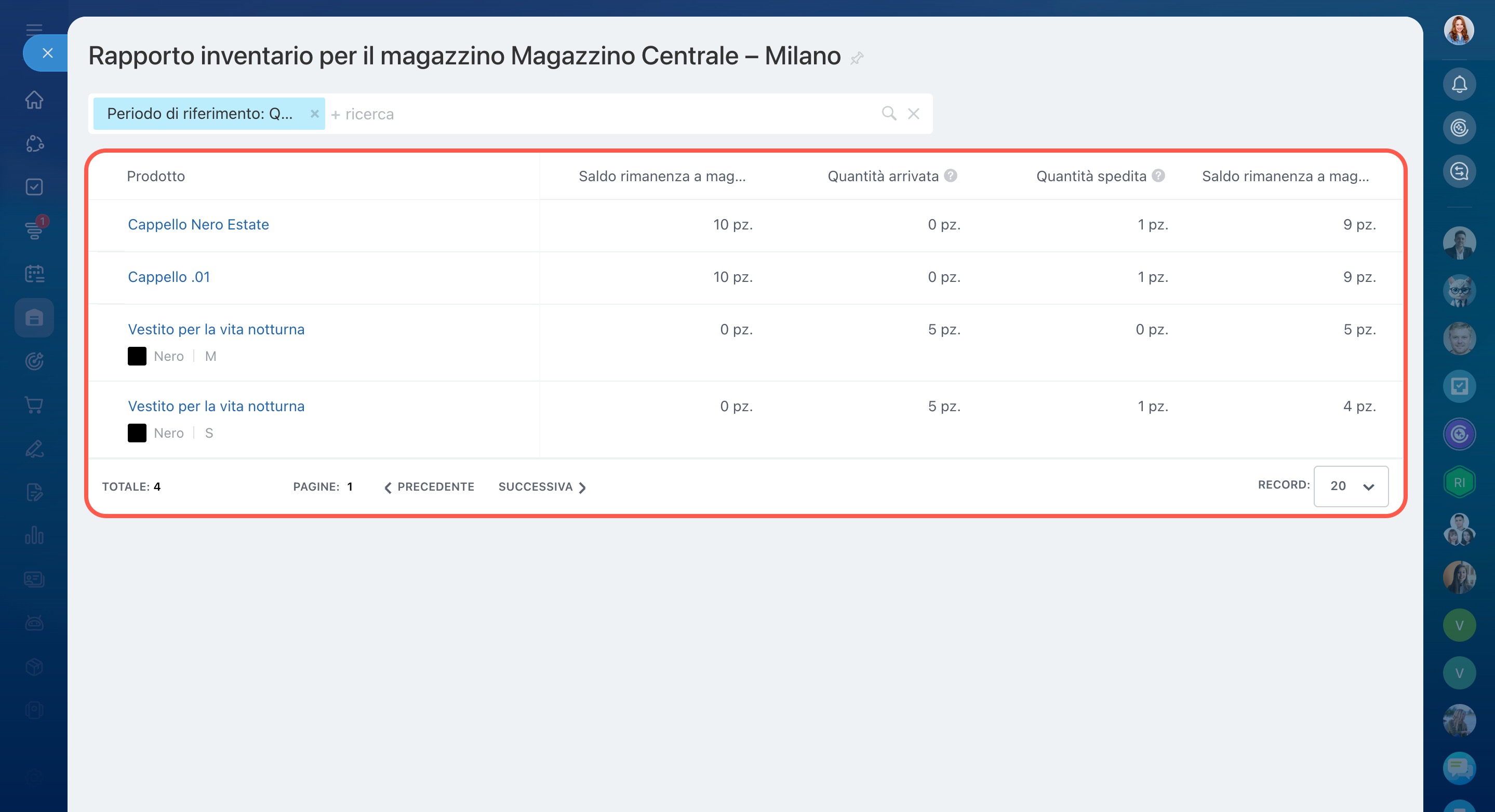Remove the Periodo di riferimento filter chip

pos(314,114)
